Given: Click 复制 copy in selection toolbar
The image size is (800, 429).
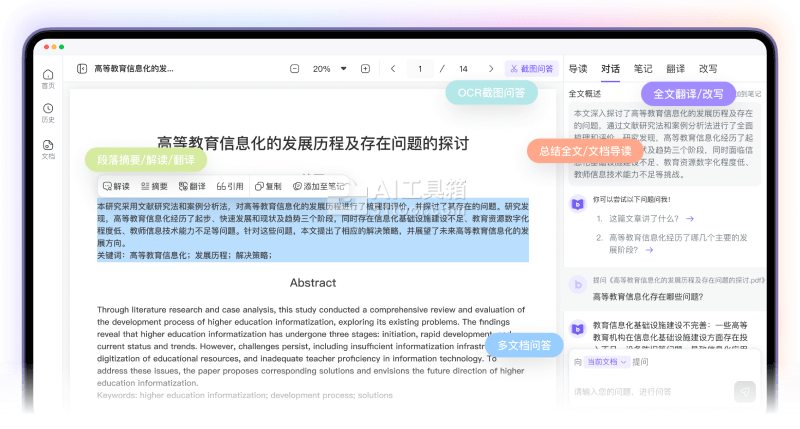Looking at the screenshot, I should click(x=268, y=186).
